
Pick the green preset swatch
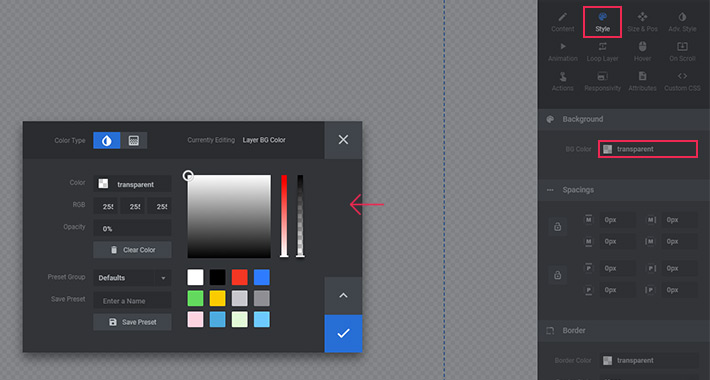(195, 298)
